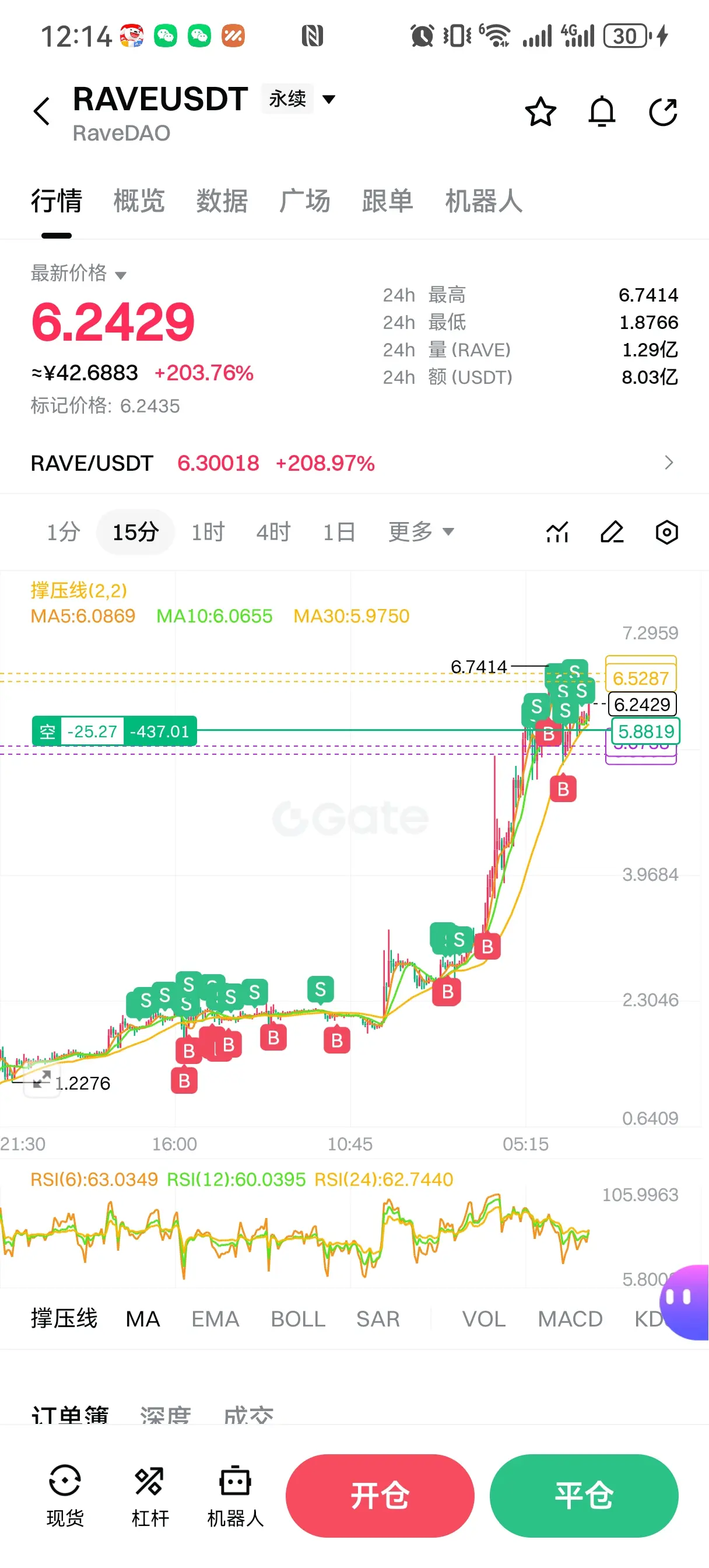
Task: Open leverage 杠杆 icon
Action: coord(150,1495)
